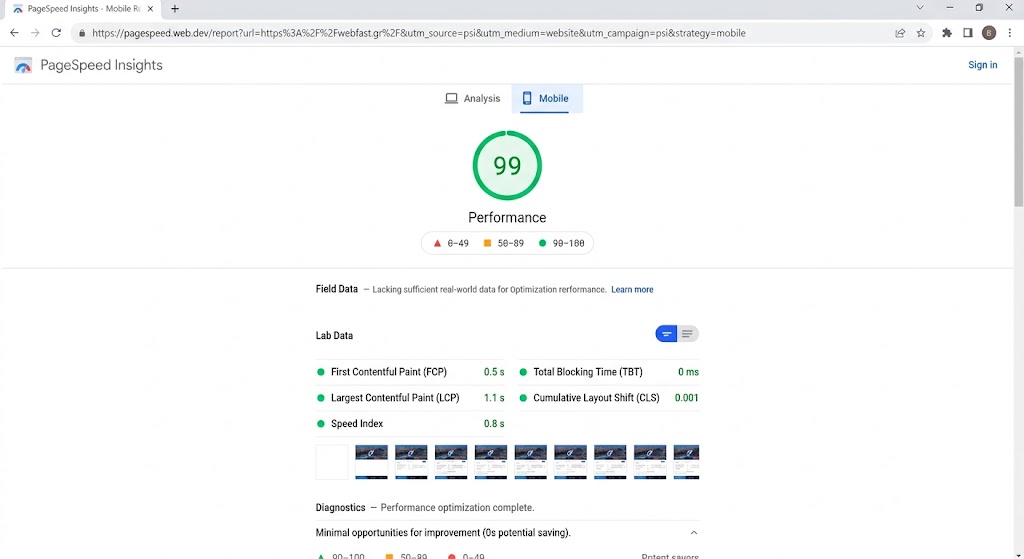Open a new tab with plus icon
Image resolution: width=1024 pixels, height=559 pixels.
[174, 8]
